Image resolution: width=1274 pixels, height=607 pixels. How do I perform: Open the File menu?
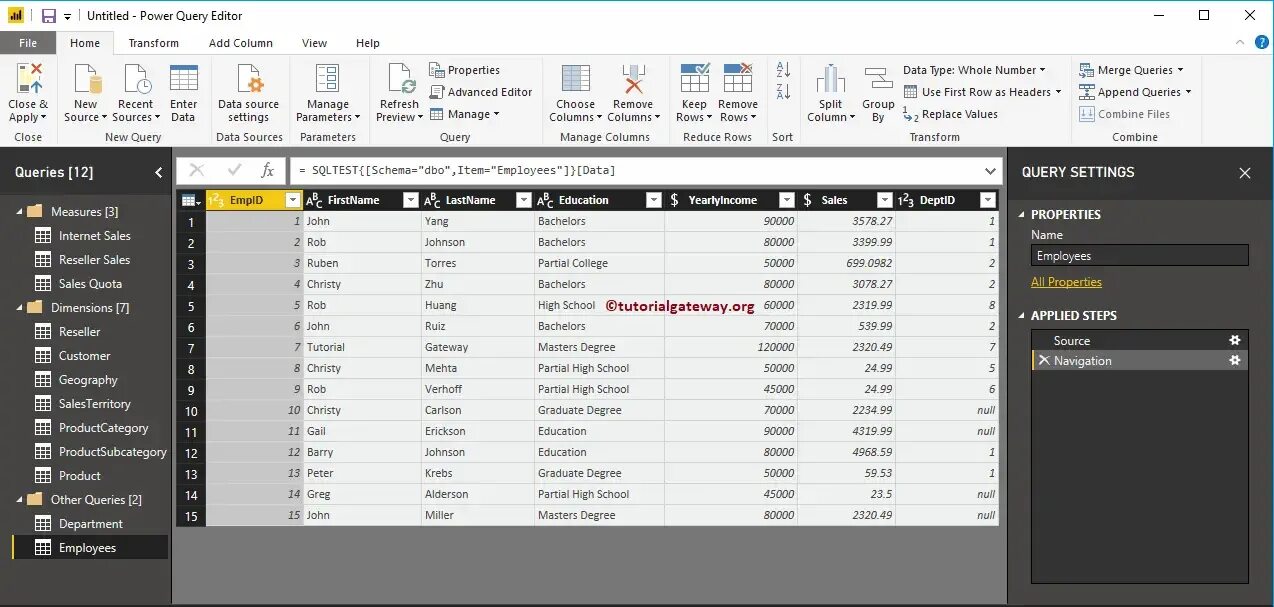28,43
